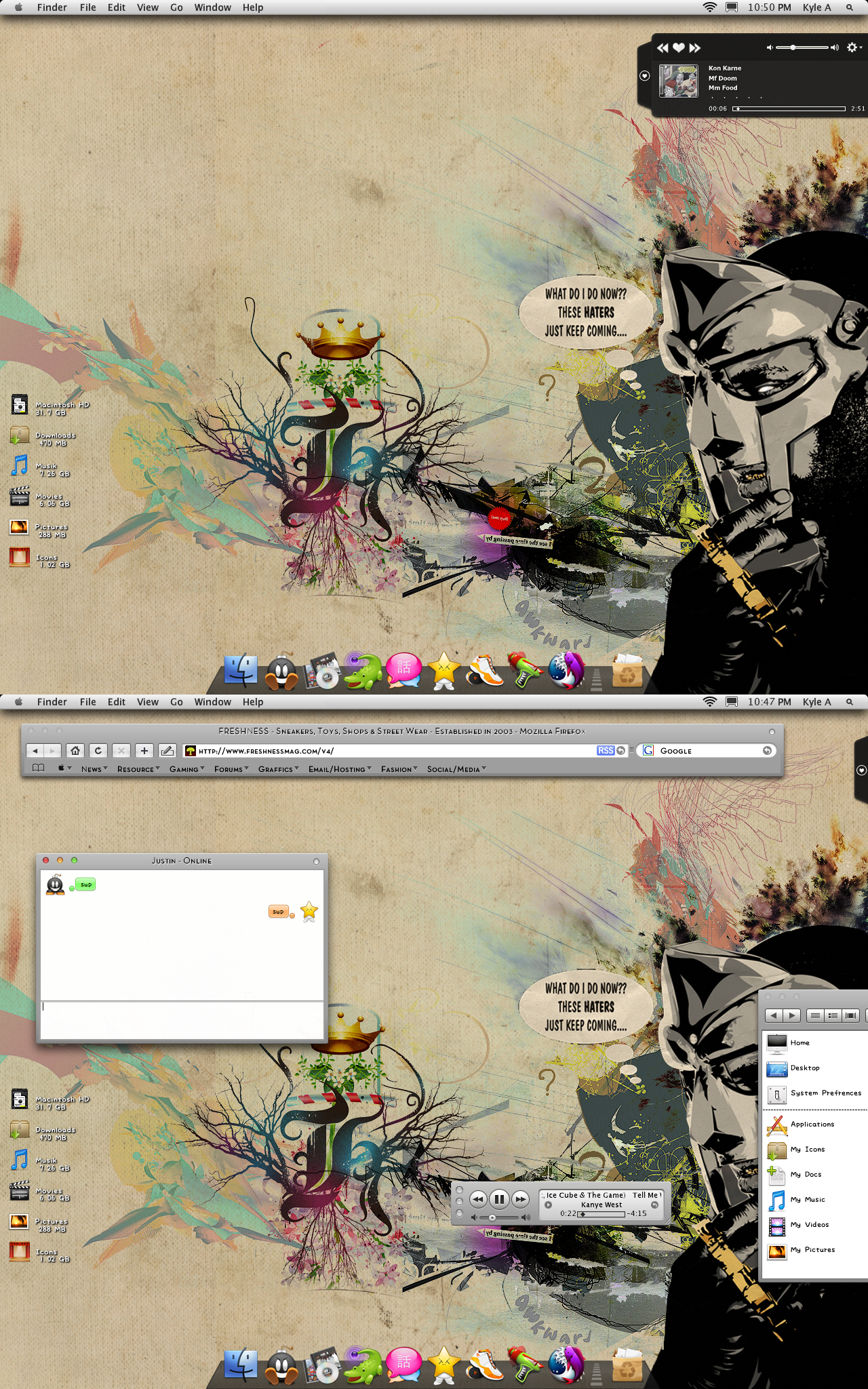Switch Finder window to icon view

tap(815, 1015)
